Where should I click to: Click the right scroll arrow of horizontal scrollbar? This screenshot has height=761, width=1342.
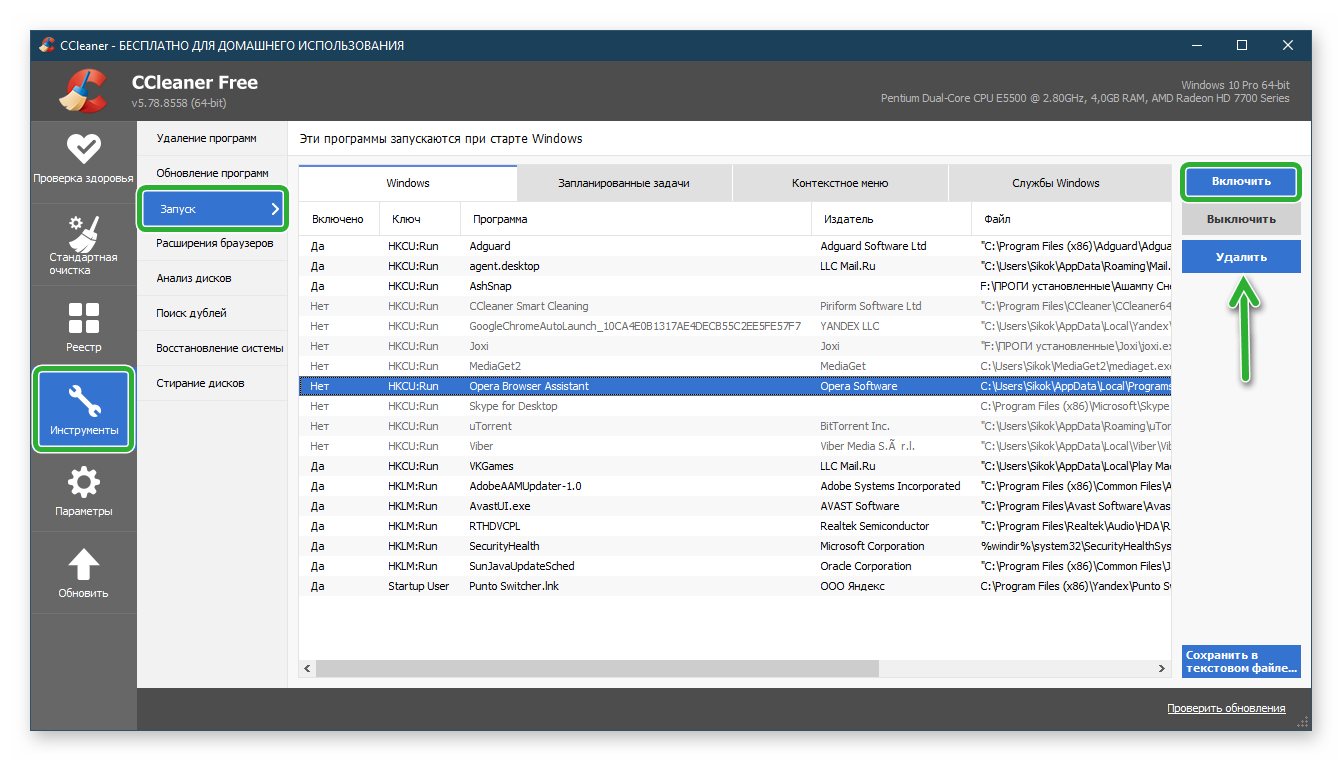[1161, 668]
